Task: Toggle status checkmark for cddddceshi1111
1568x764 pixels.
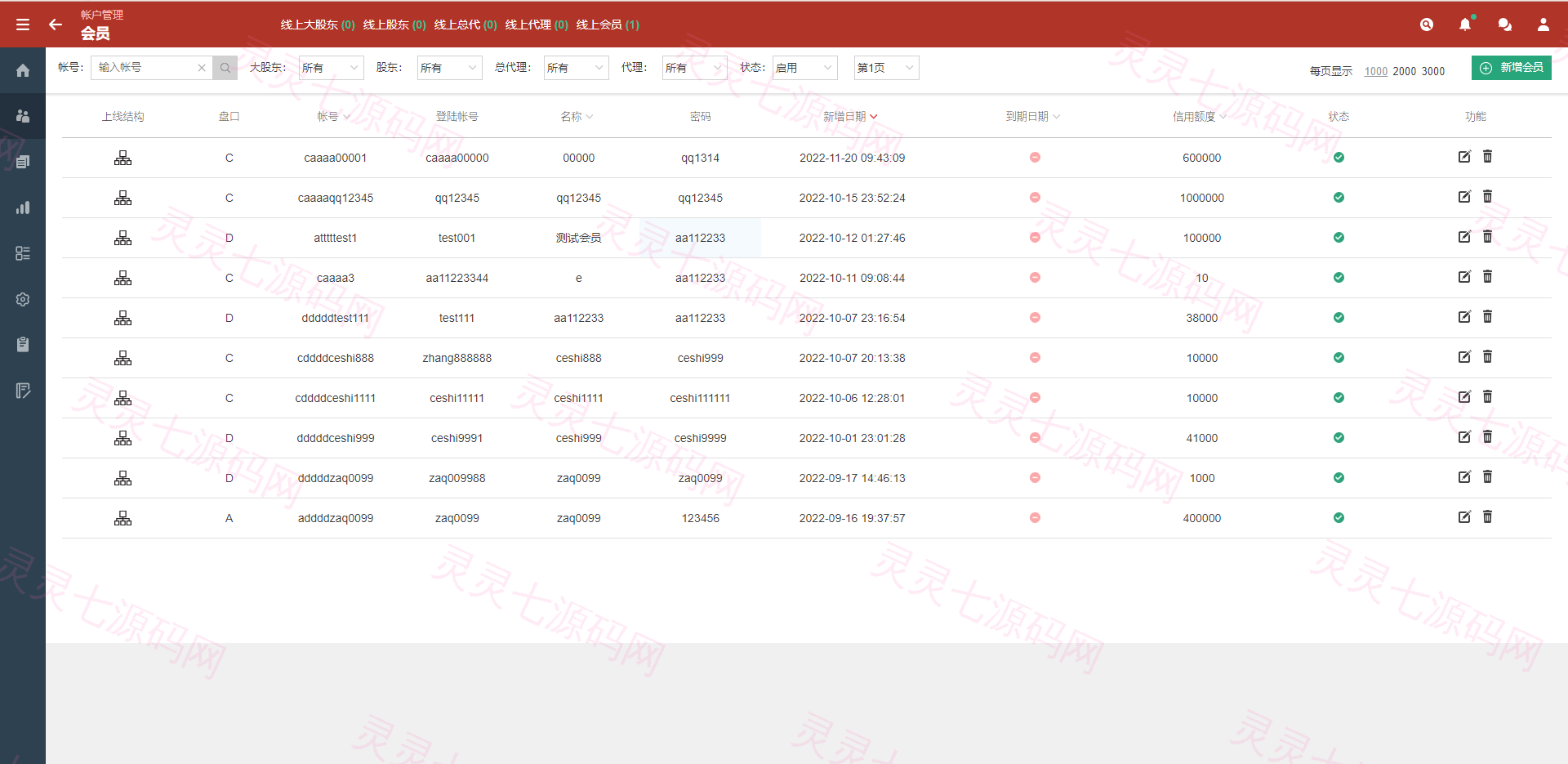Action: tap(1339, 398)
